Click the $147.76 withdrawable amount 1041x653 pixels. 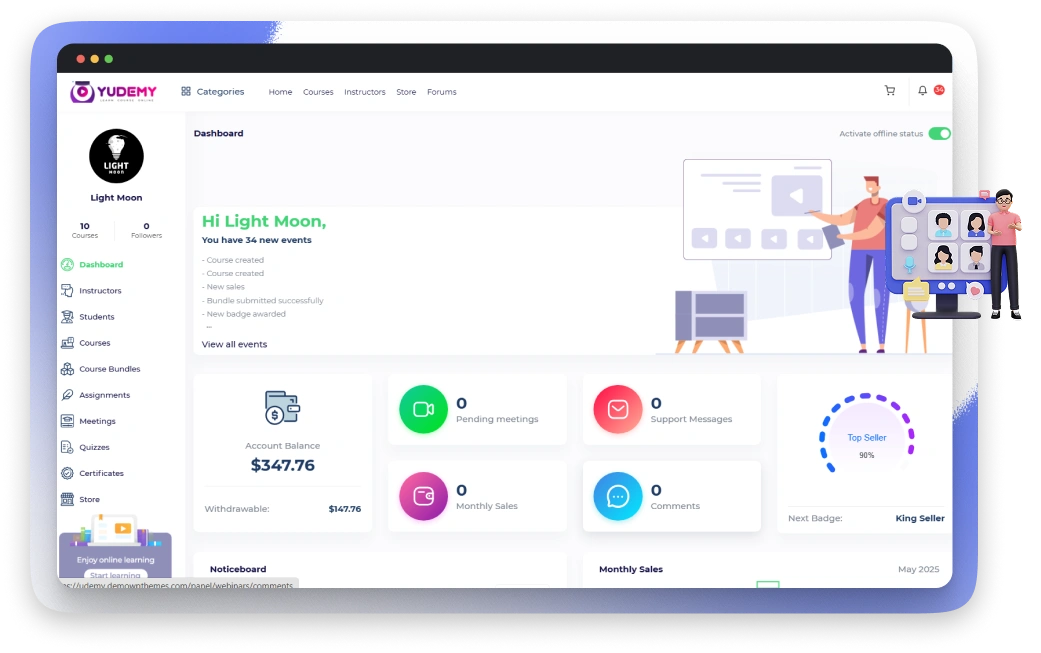345,509
